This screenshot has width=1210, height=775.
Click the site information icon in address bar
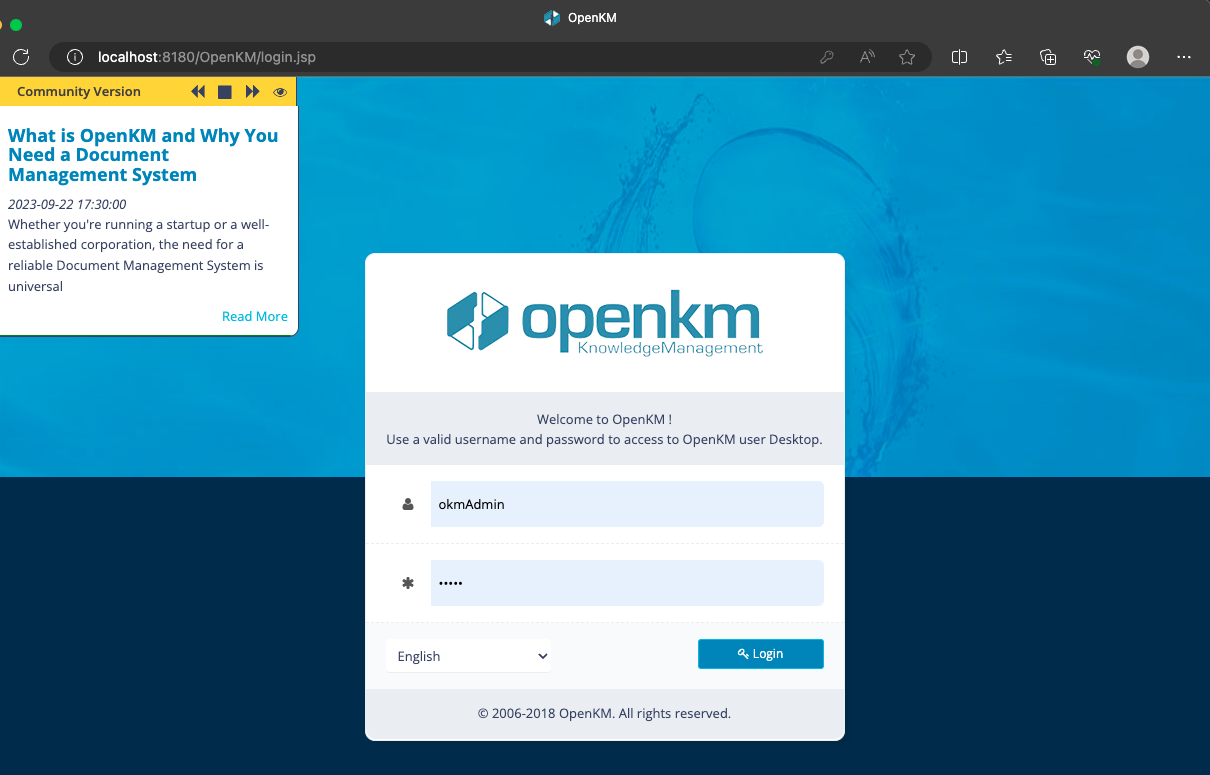click(74, 57)
